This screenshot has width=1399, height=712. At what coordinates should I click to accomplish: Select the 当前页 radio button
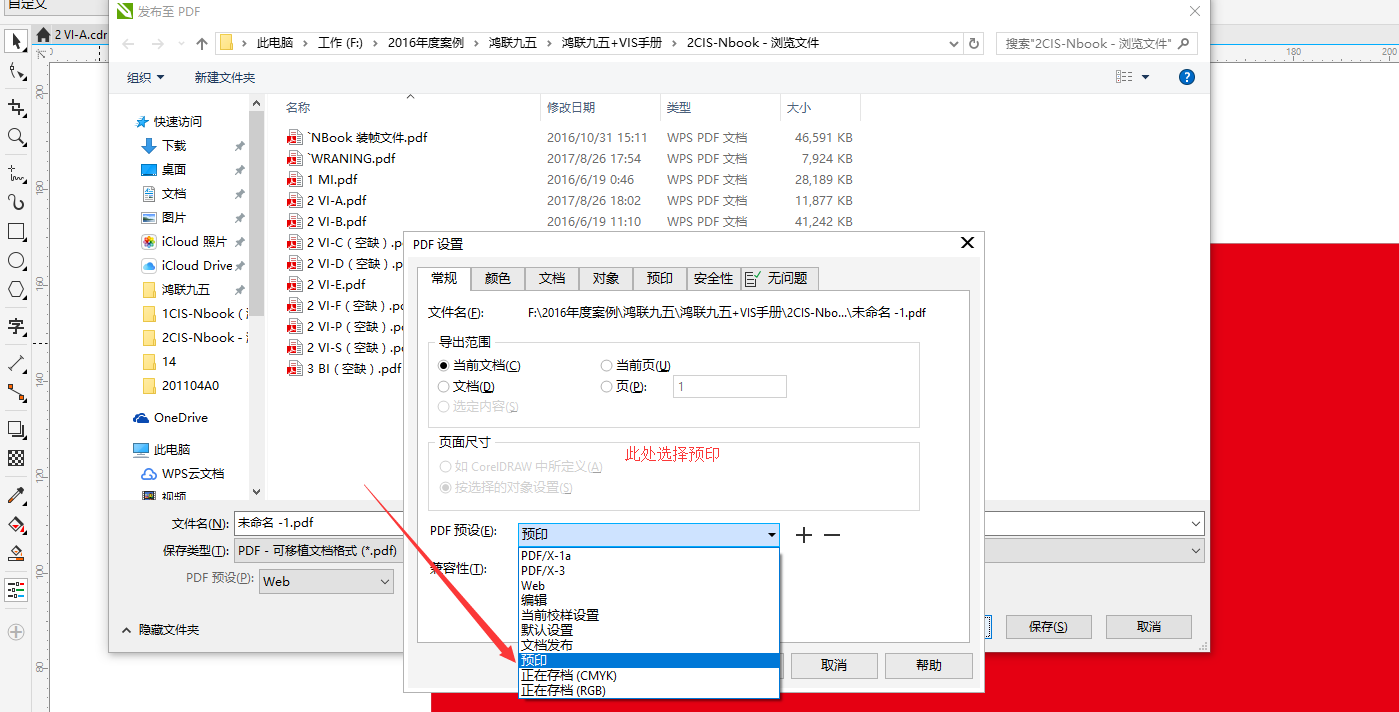click(606, 366)
